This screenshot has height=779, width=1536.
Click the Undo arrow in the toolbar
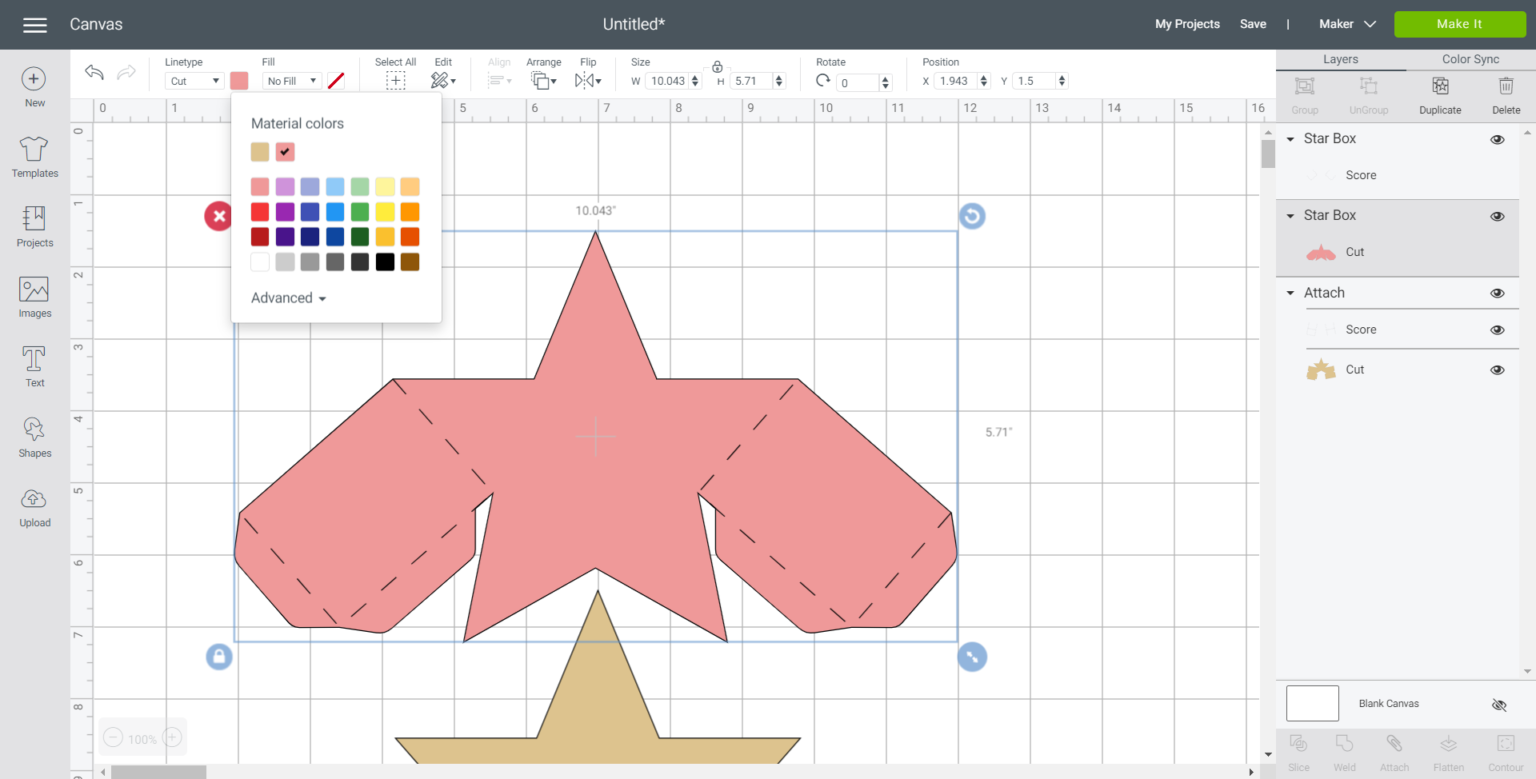pyautogui.click(x=93, y=72)
